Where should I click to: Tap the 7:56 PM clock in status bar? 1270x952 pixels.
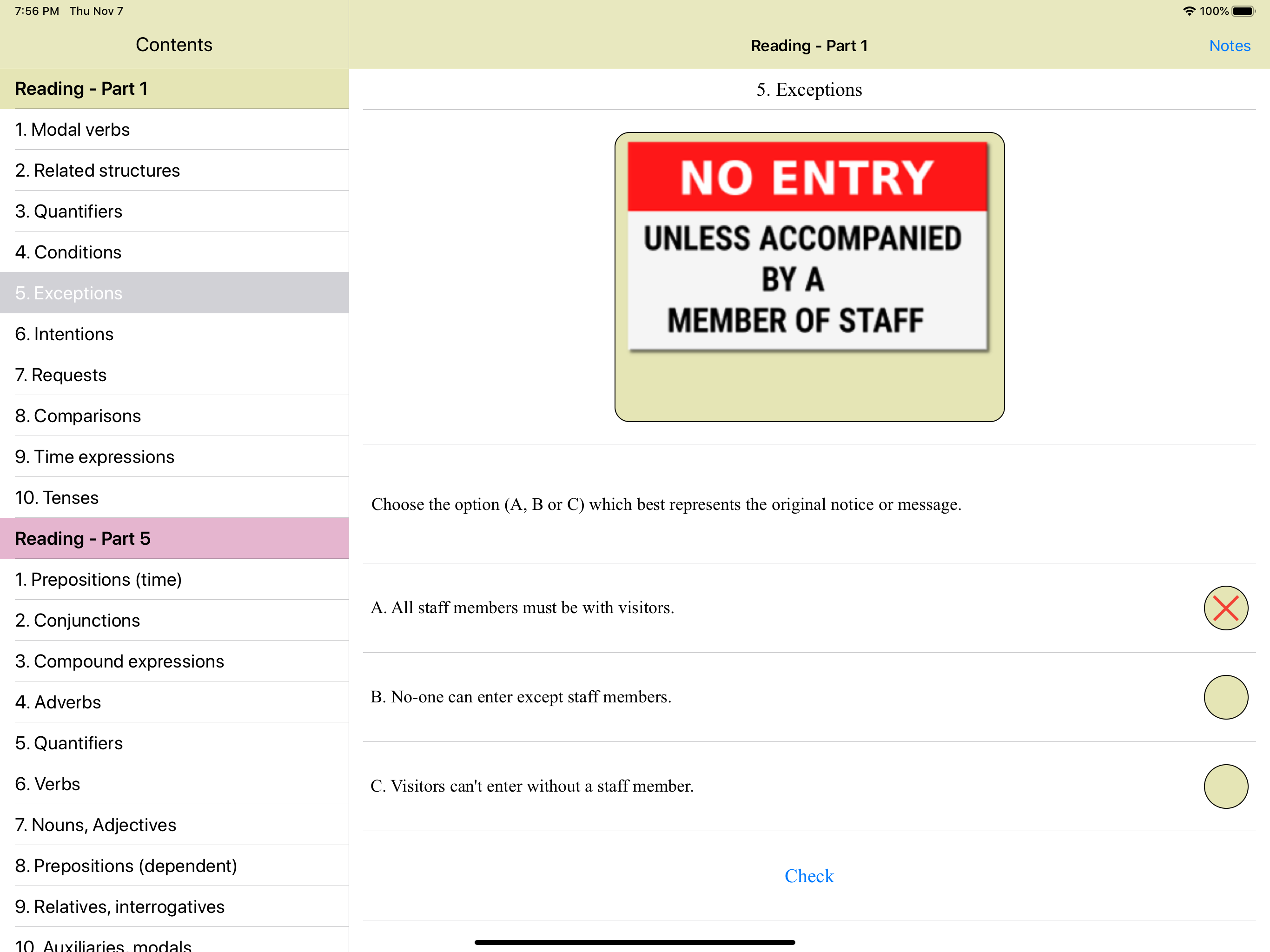click(x=37, y=11)
